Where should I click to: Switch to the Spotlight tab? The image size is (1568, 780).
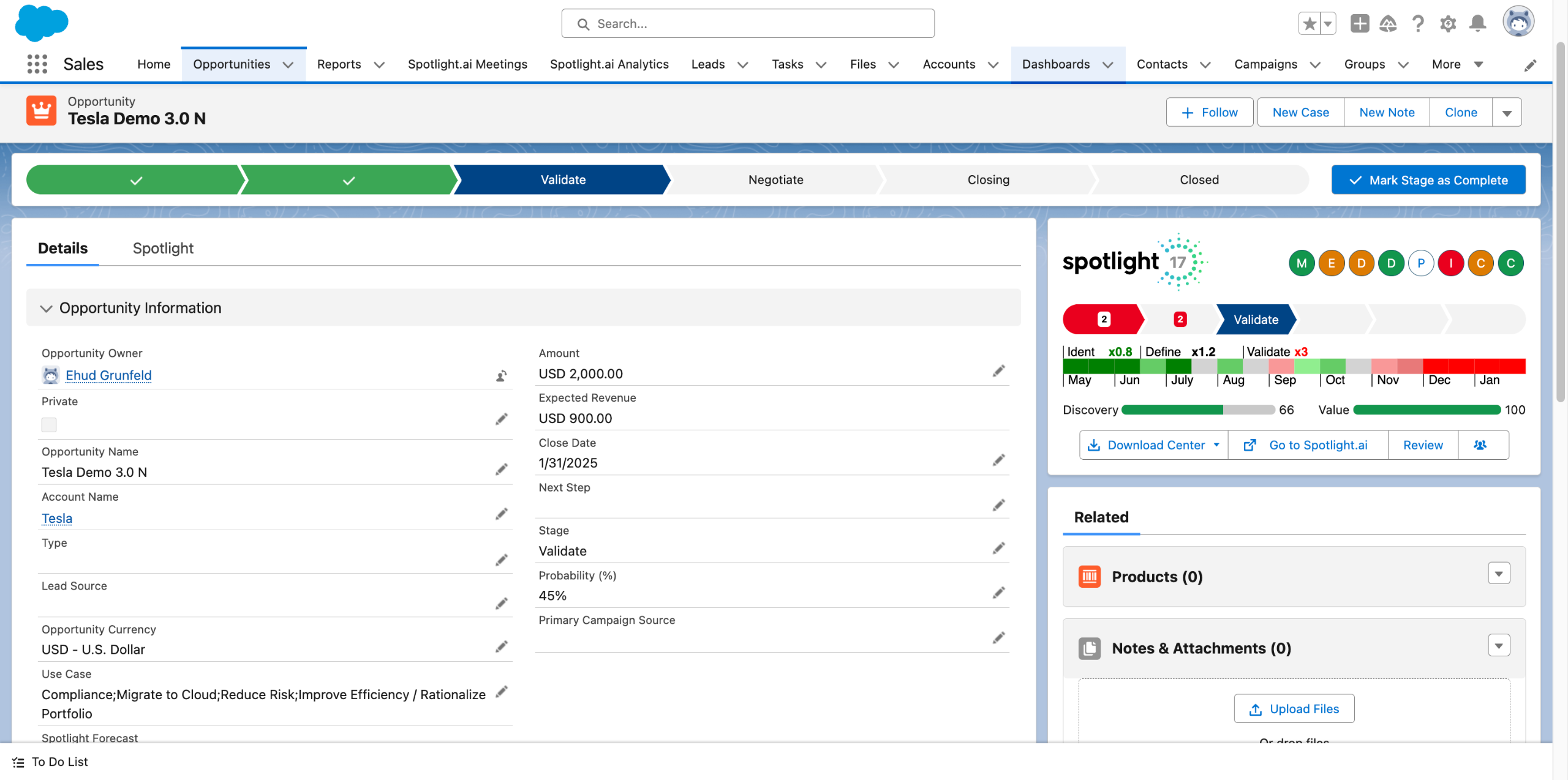(163, 248)
